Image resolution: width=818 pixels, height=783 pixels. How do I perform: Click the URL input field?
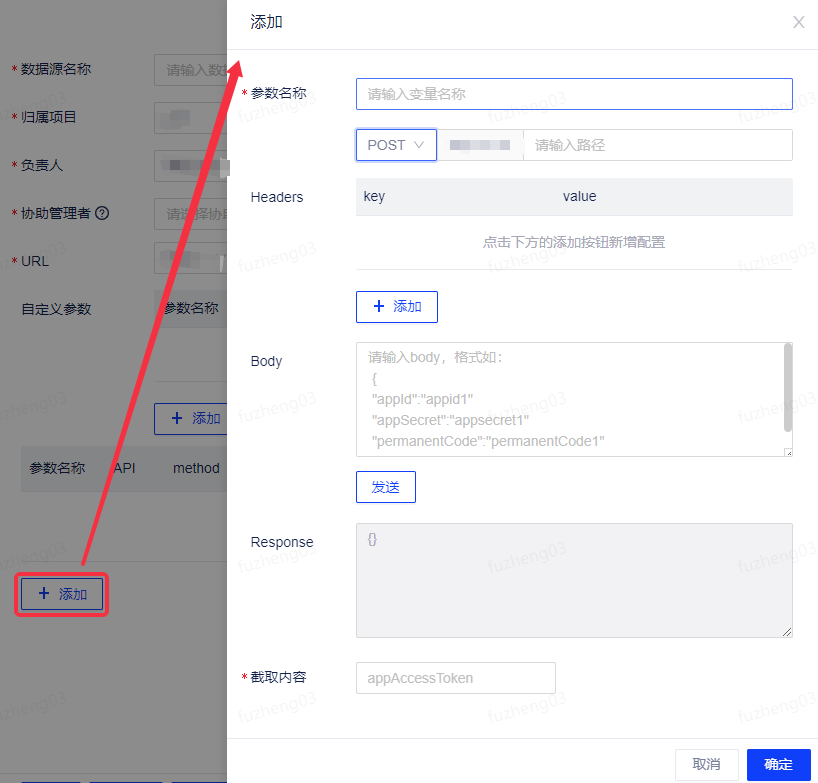(190, 260)
